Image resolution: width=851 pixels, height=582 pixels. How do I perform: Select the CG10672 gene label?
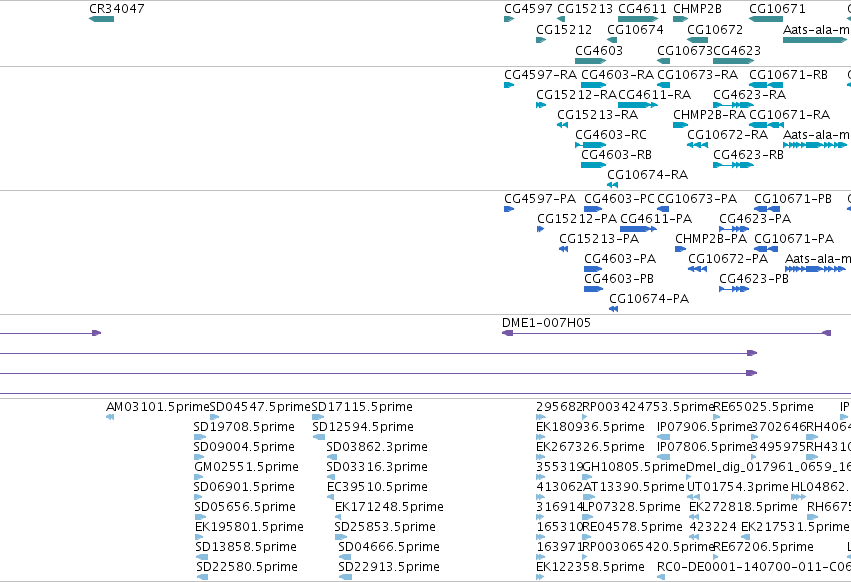coord(715,30)
